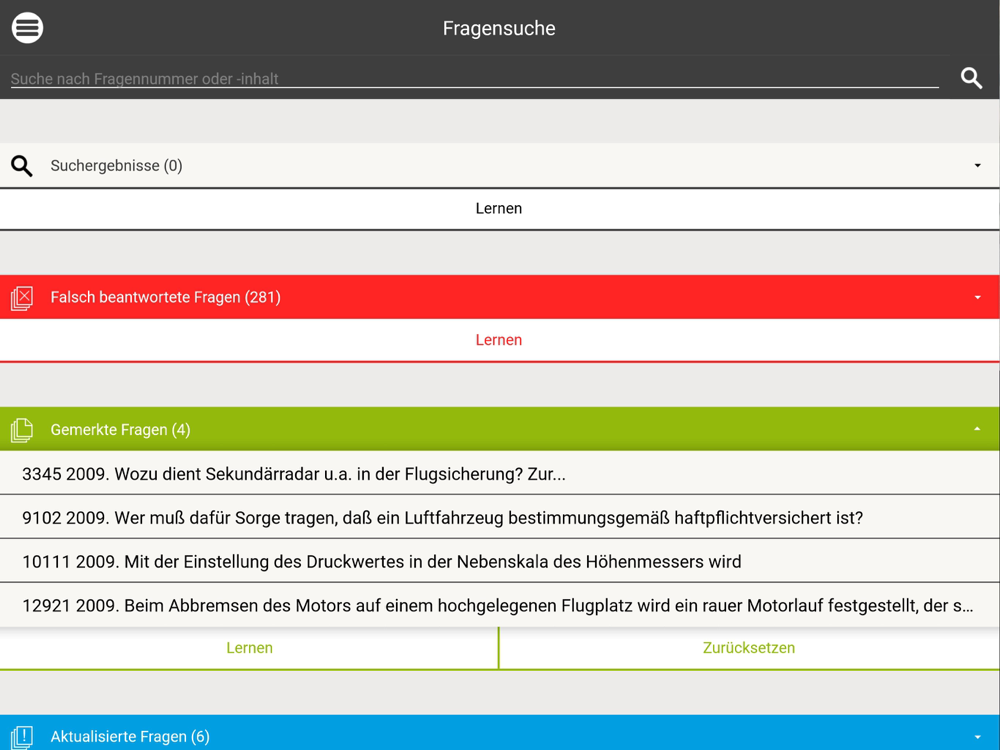1000x750 pixels.
Task: Click the Falsch beantwortete Fragen icon
Action: tap(22, 298)
